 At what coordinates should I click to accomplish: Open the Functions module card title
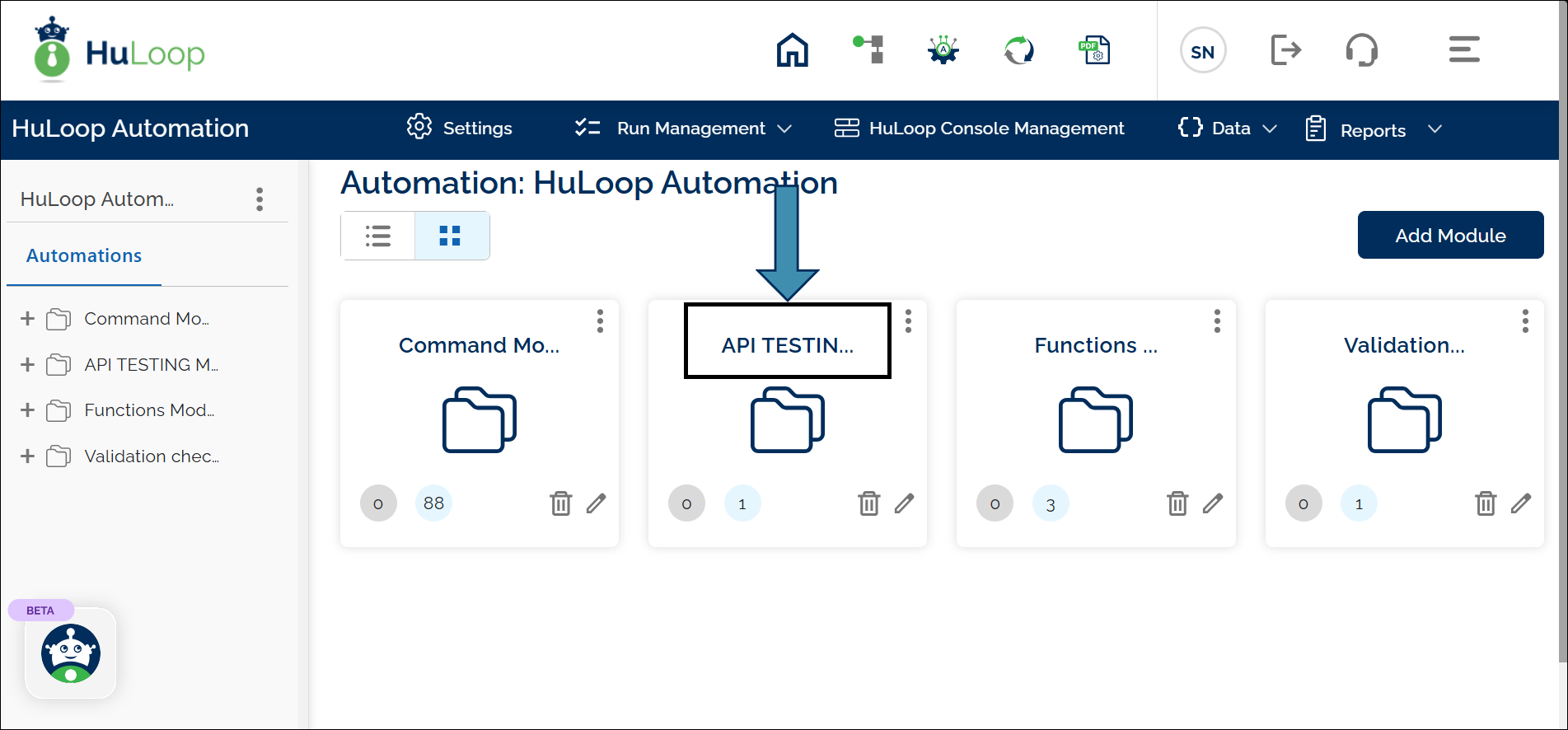(1095, 345)
